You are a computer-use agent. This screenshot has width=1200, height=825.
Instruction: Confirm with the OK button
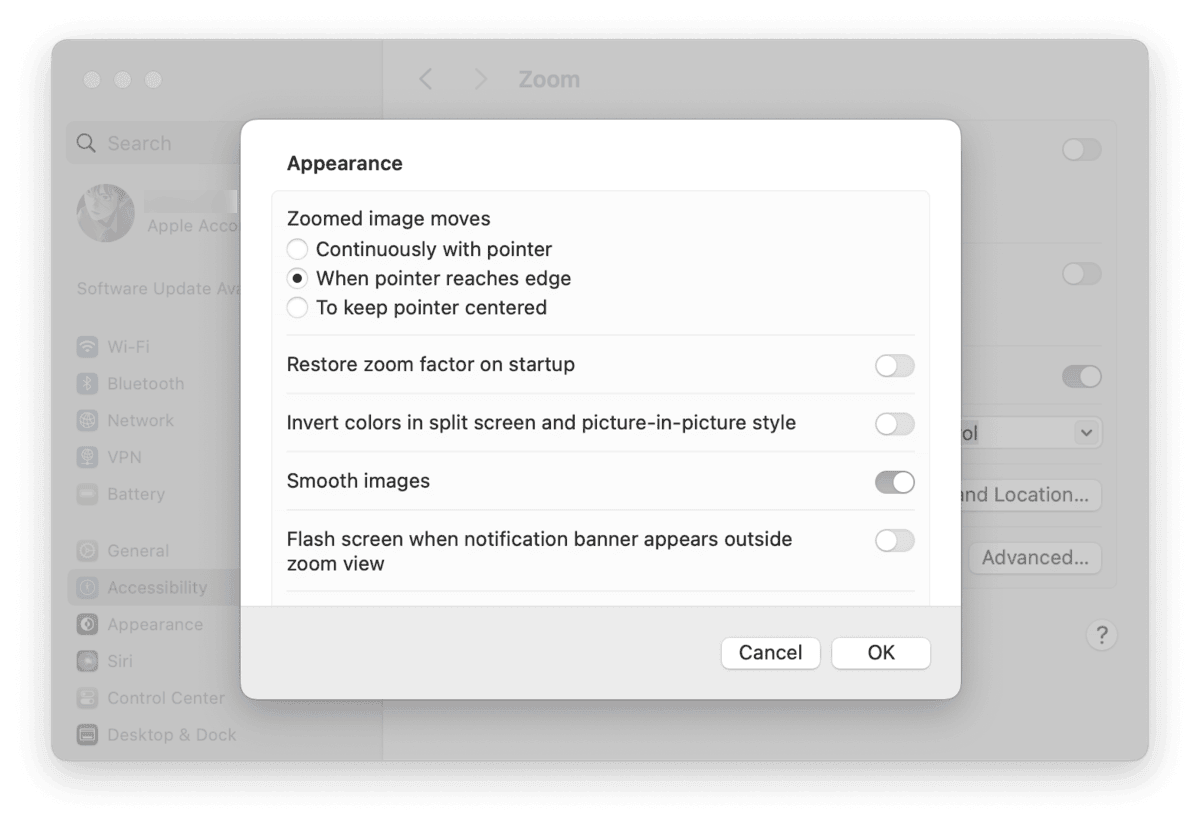tap(881, 653)
